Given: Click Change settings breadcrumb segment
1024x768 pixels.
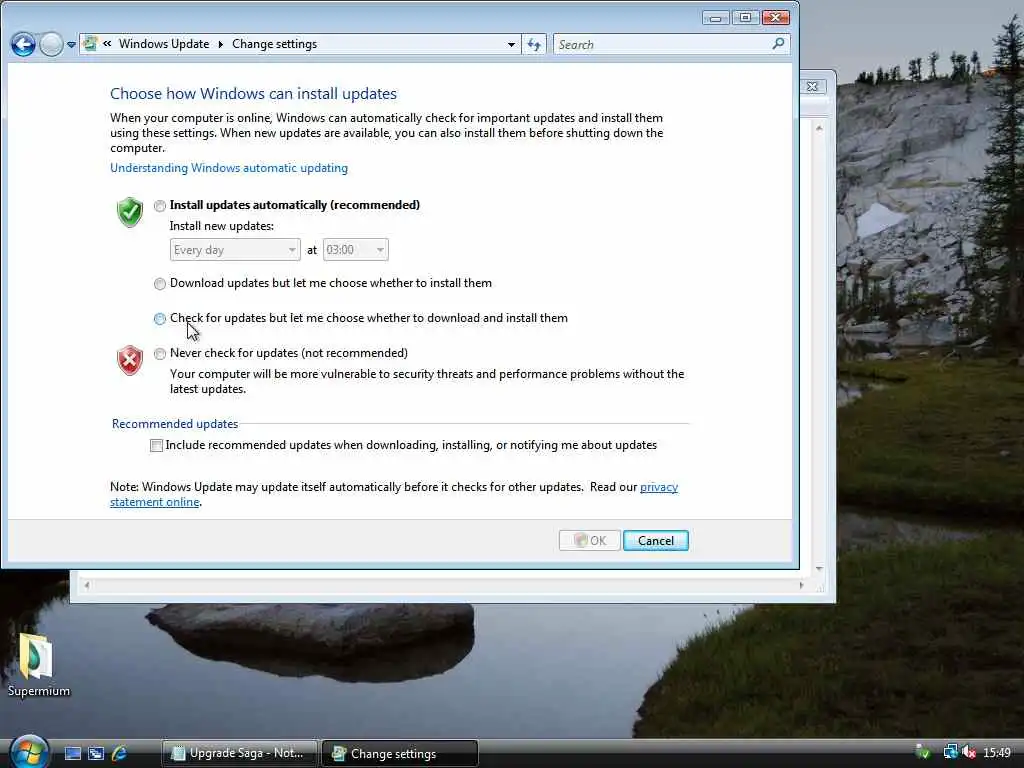Looking at the screenshot, I should tap(274, 44).
